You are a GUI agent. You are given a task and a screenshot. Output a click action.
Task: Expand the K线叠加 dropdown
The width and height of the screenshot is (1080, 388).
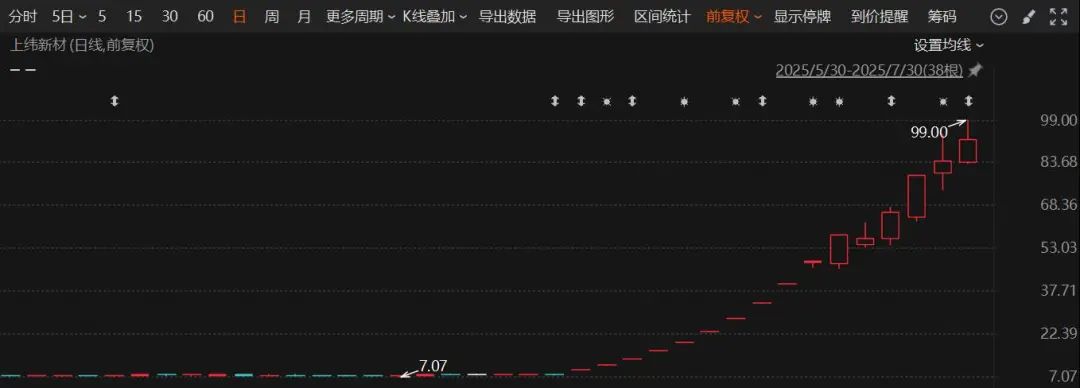435,17
